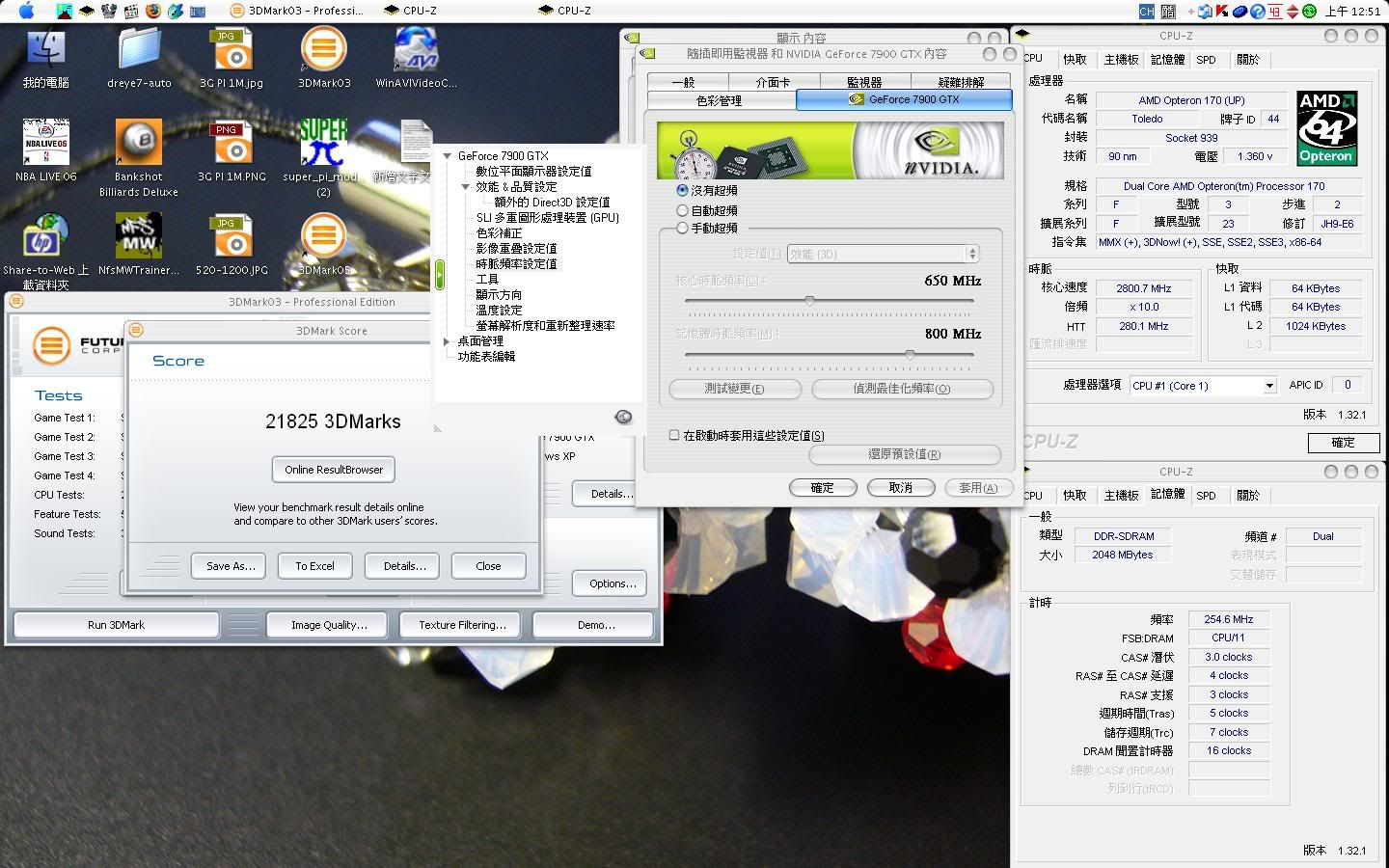Screen dimensions: 1389x868
Task: Click Run 3DMark button
Action: coord(116,625)
